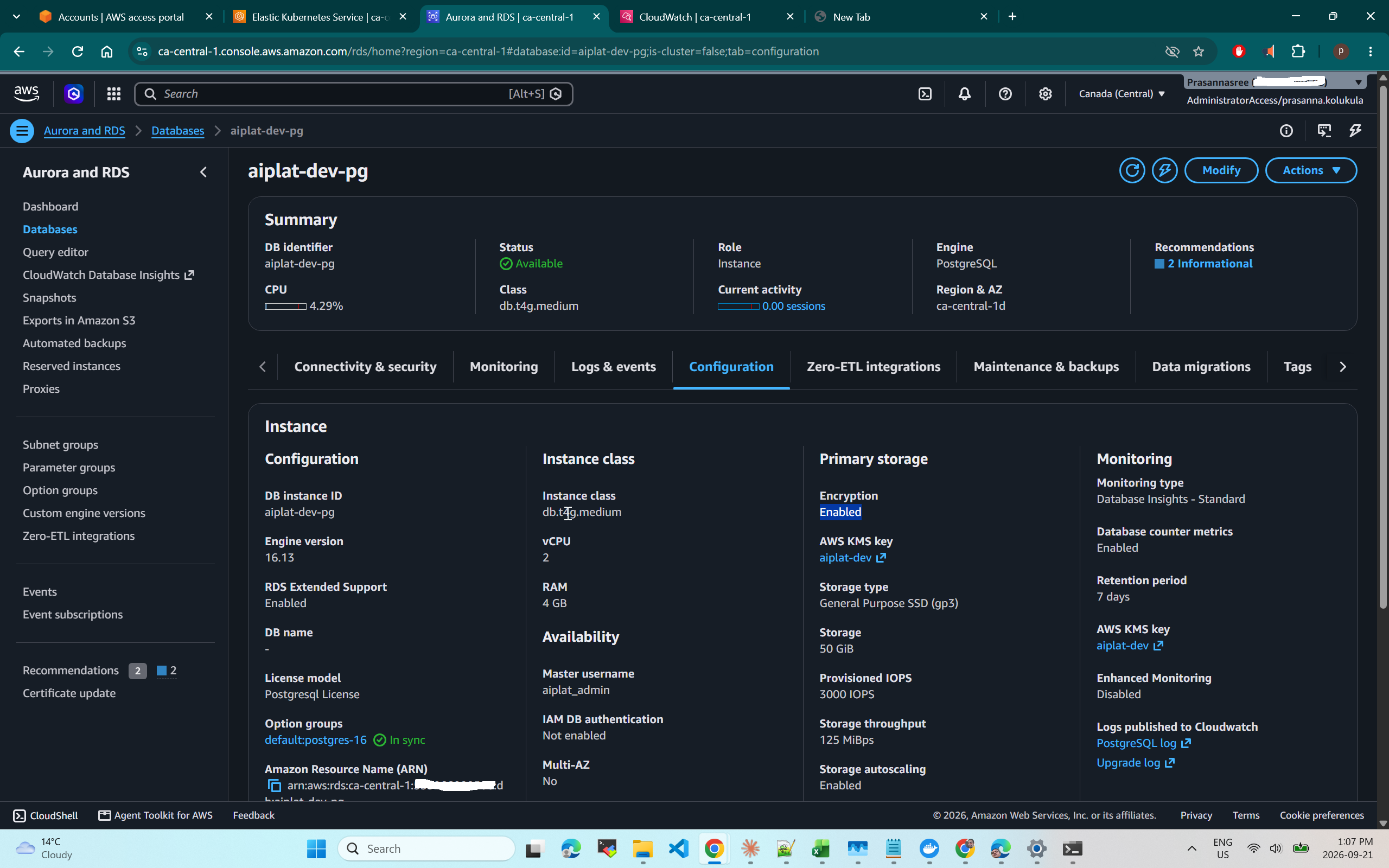Copy the Amazon Resource Name ARN

pyautogui.click(x=275, y=786)
